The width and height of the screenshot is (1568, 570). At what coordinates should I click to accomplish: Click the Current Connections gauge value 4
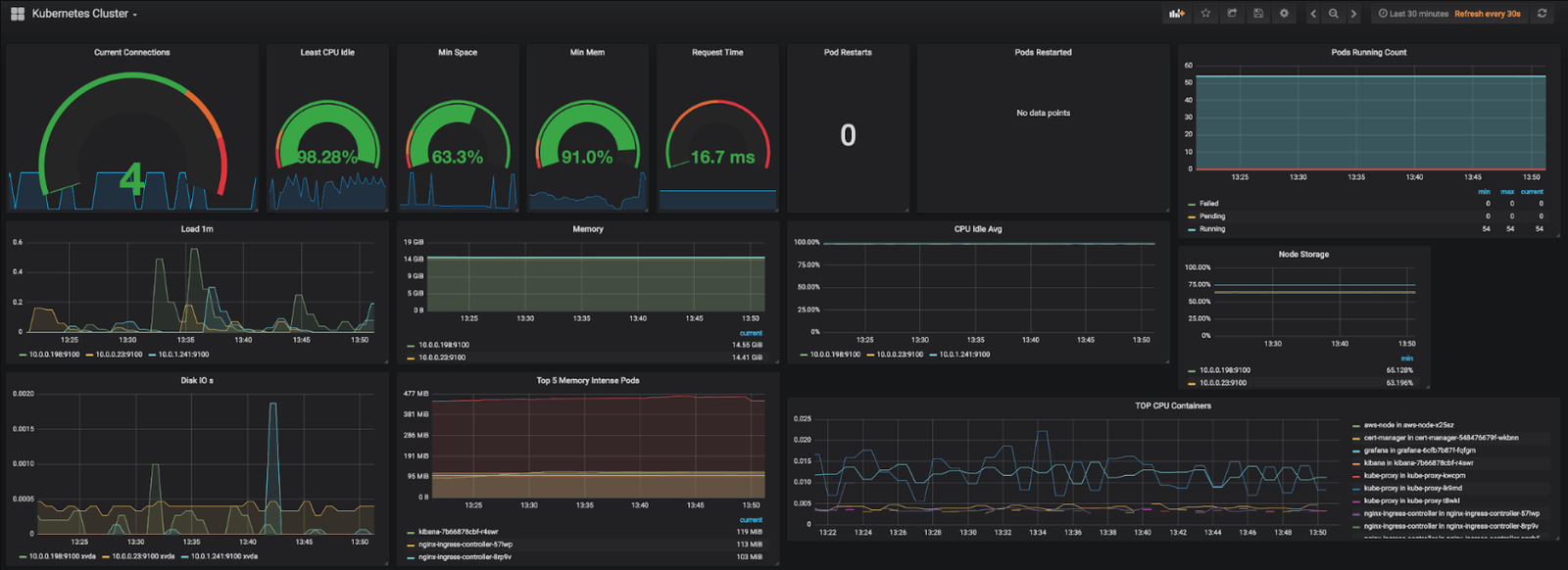(x=131, y=179)
